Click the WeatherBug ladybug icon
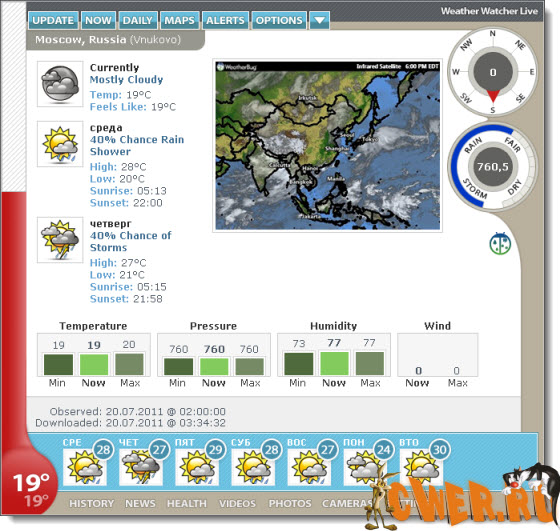This screenshot has width=560, height=531. pos(500,243)
